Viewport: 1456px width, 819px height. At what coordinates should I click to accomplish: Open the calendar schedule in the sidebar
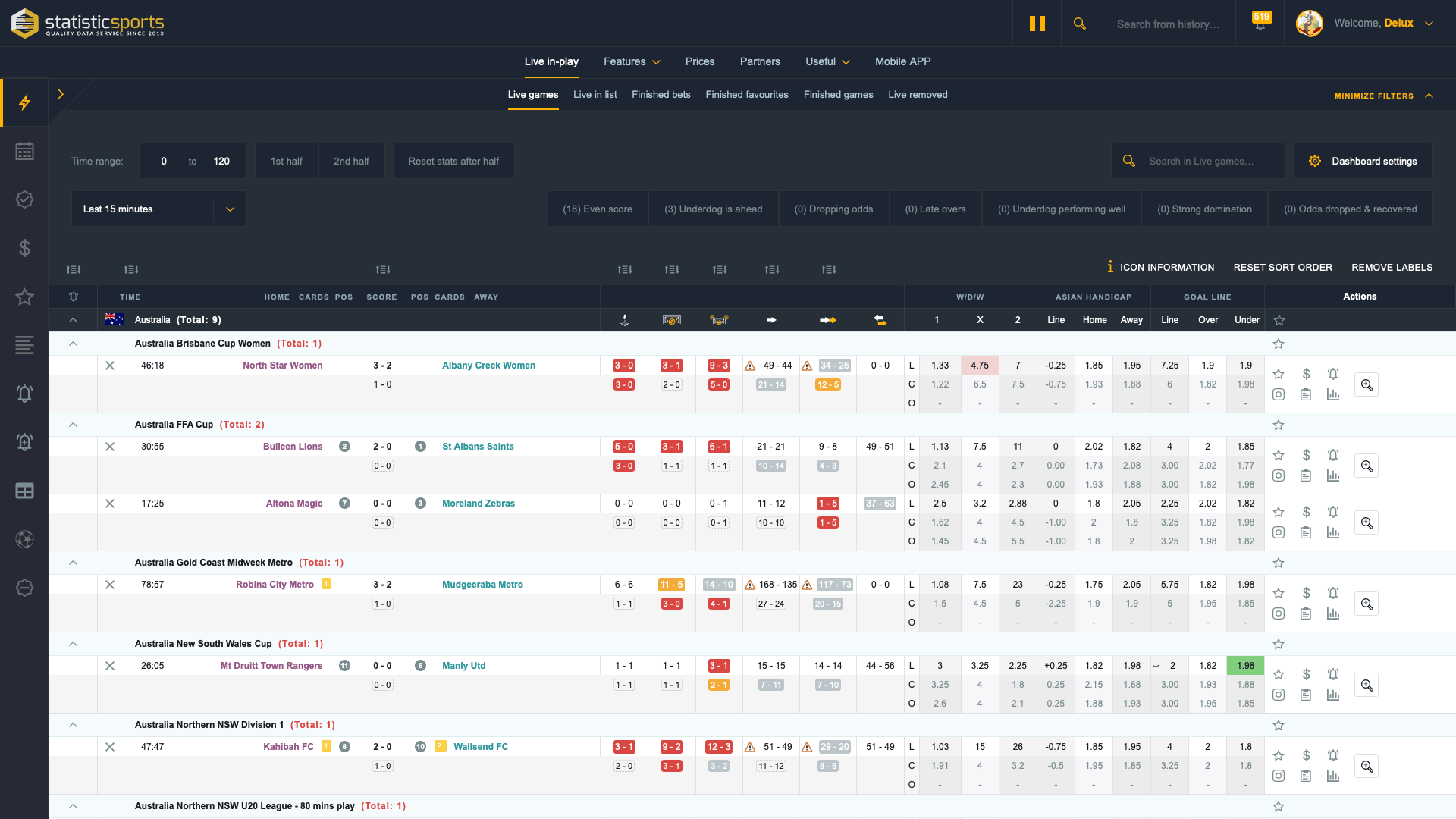coord(24,151)
